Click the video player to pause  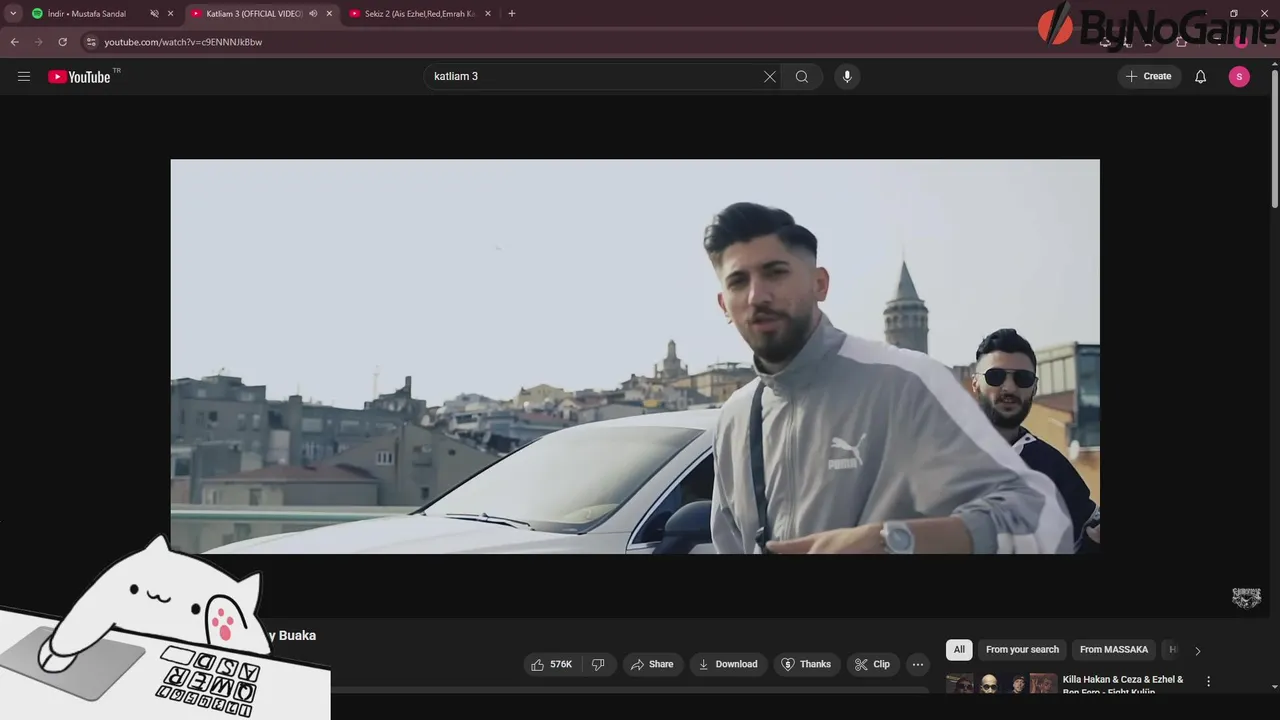pyautogui.click(x=635, y=356)
